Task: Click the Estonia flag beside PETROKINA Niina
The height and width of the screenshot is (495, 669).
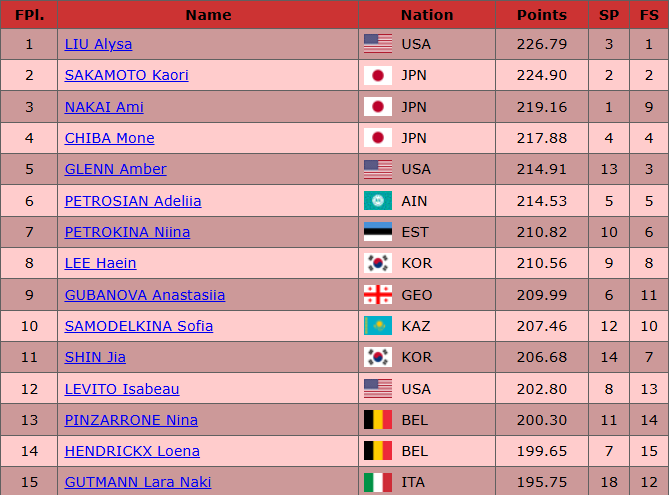Action: [378, 232]
